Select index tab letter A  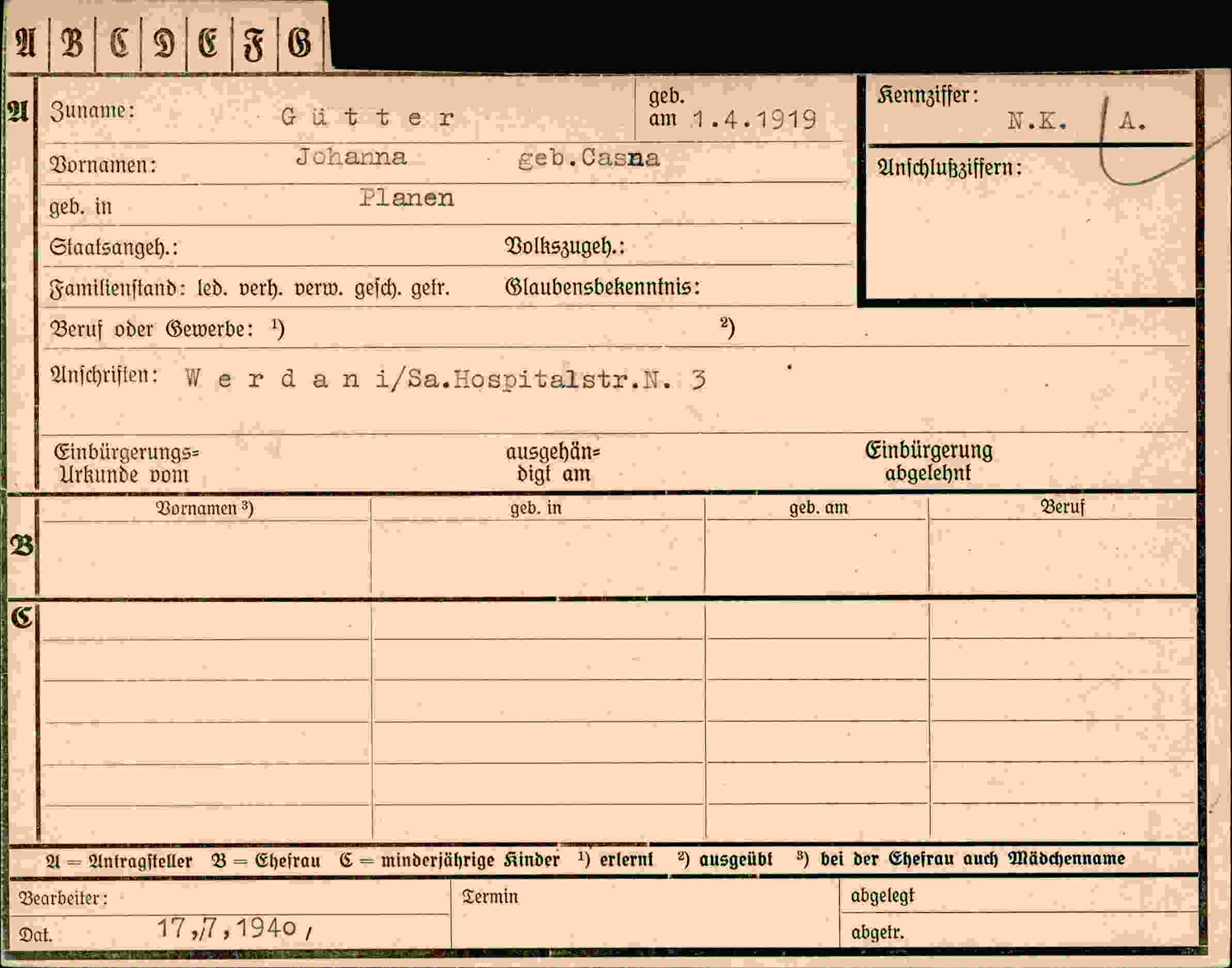[25, 43]
